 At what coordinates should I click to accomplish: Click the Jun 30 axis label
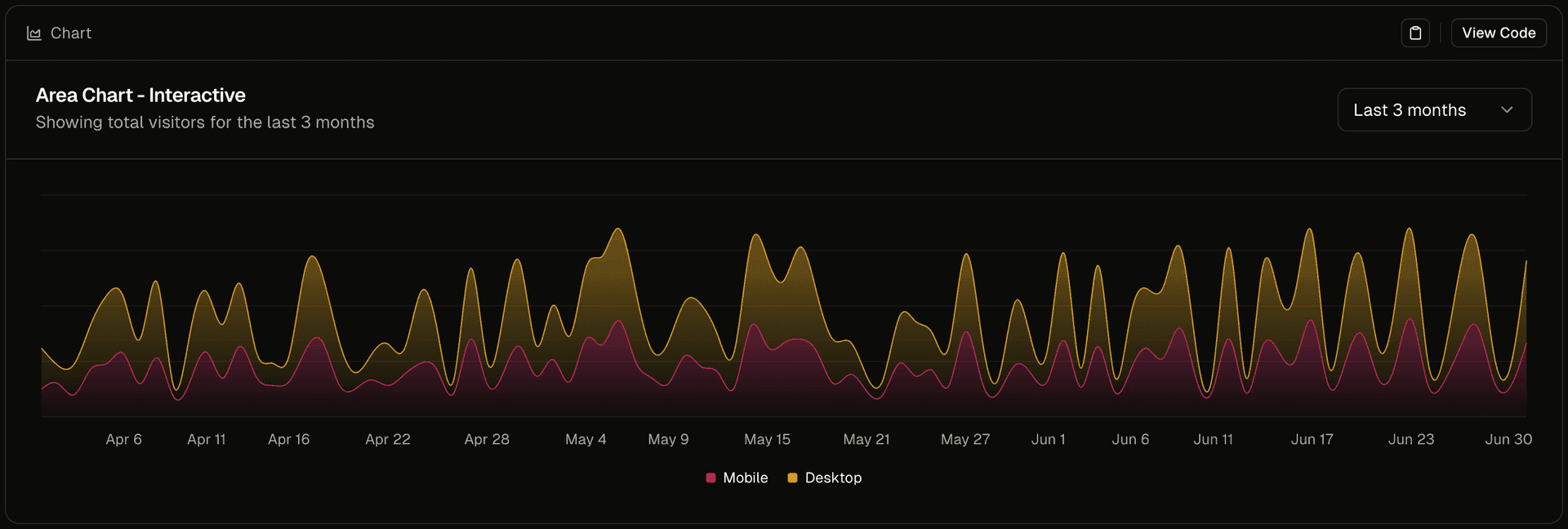coord(1508,439)
